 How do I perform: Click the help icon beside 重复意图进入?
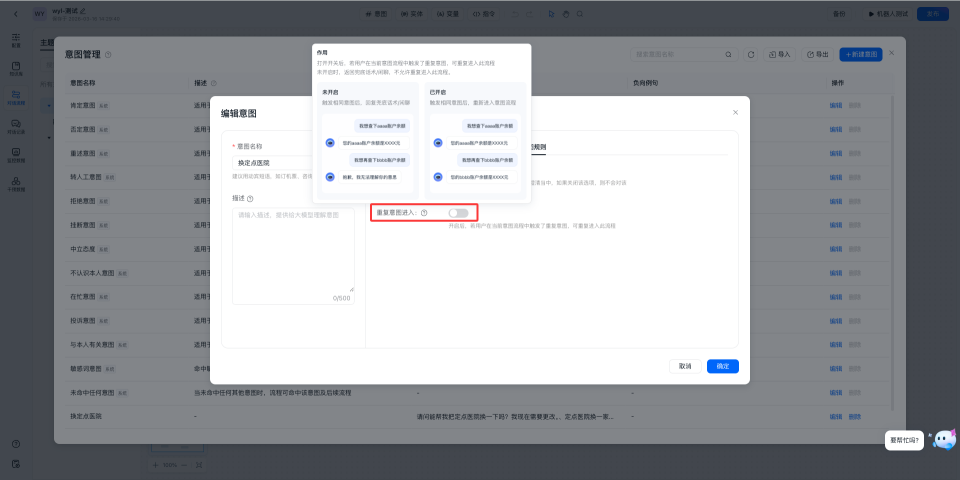pos(424,213)
